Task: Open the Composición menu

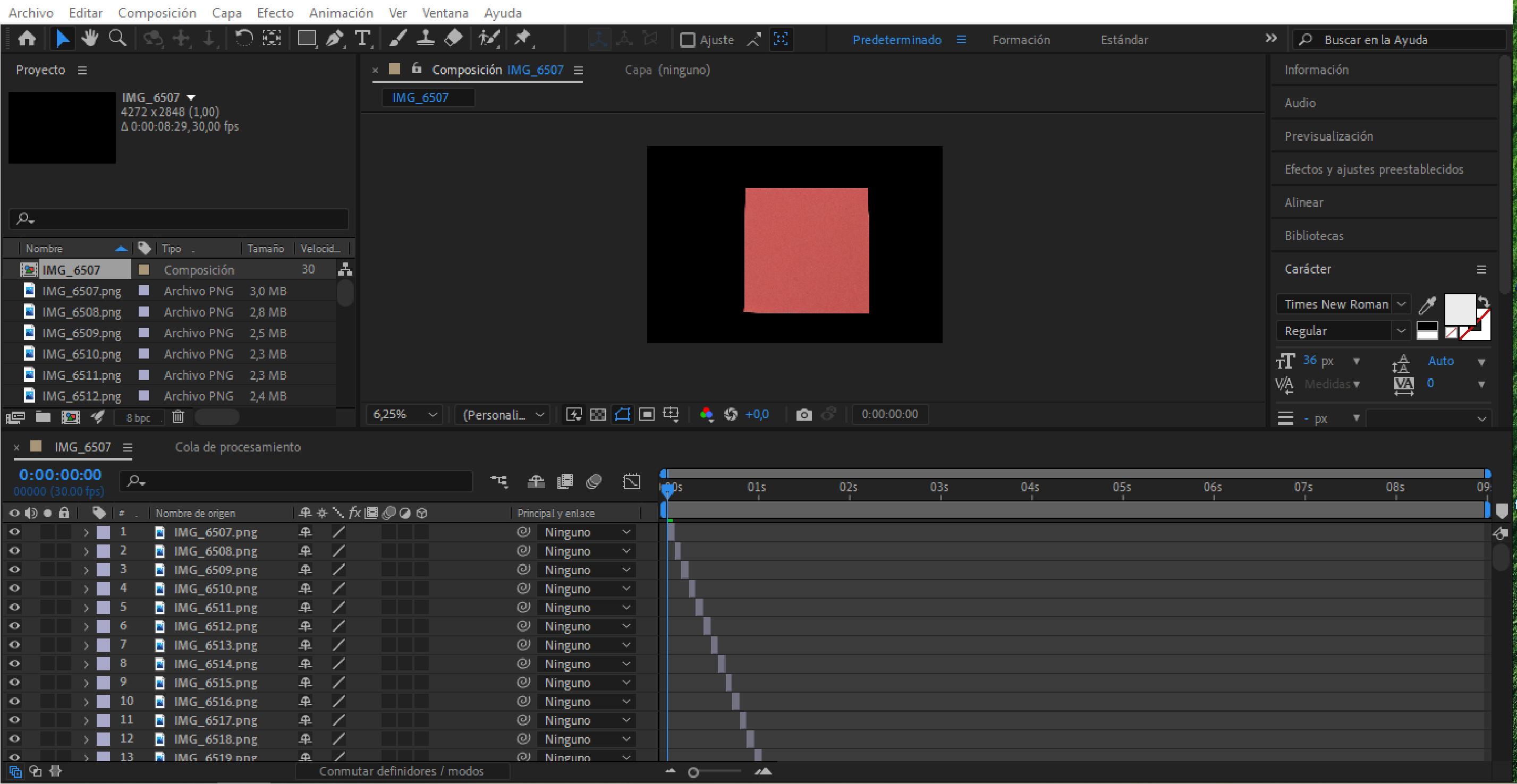Action: tap(157, 13)
